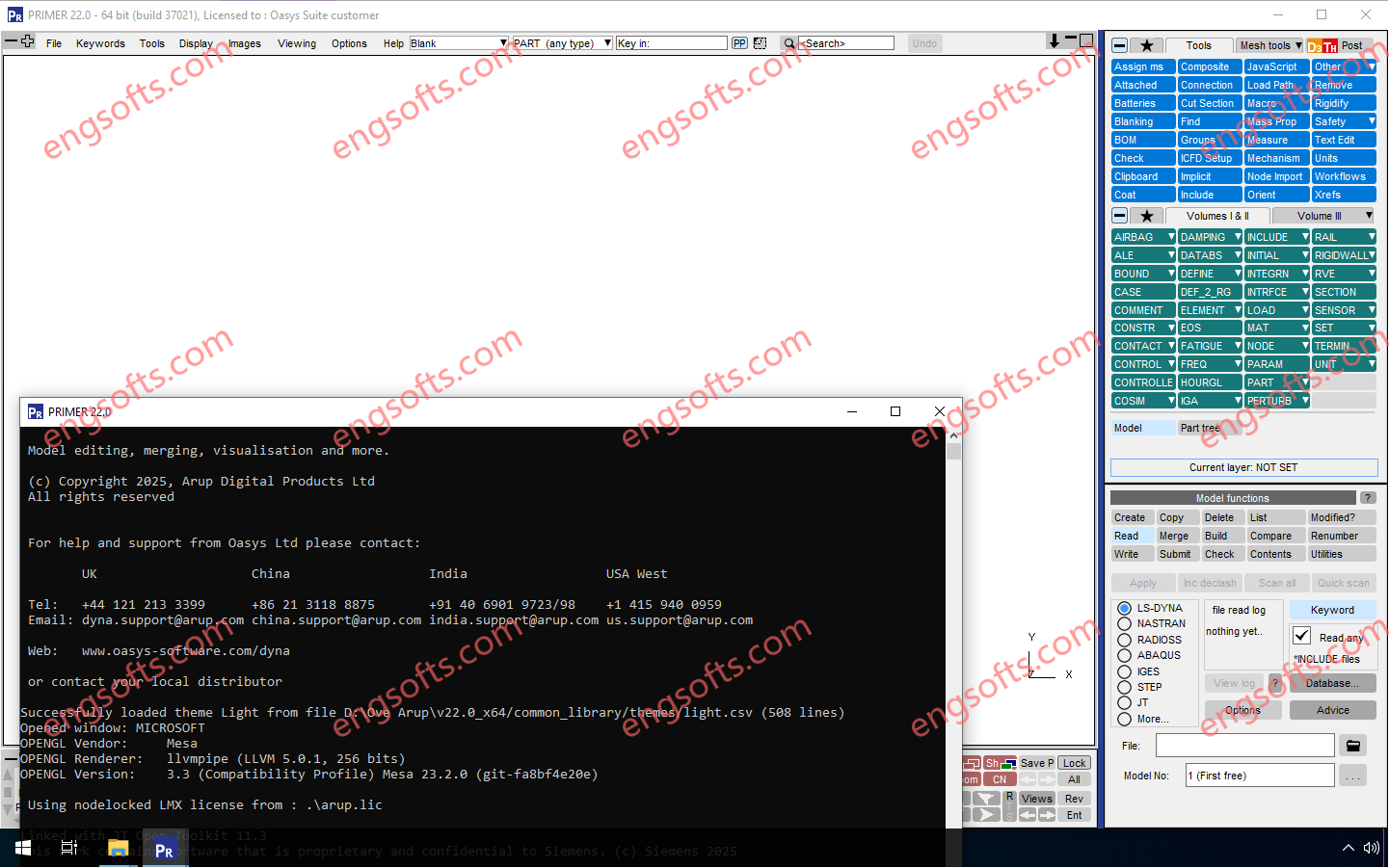
Task: Click the Database... button
Action: point(1332,683)
